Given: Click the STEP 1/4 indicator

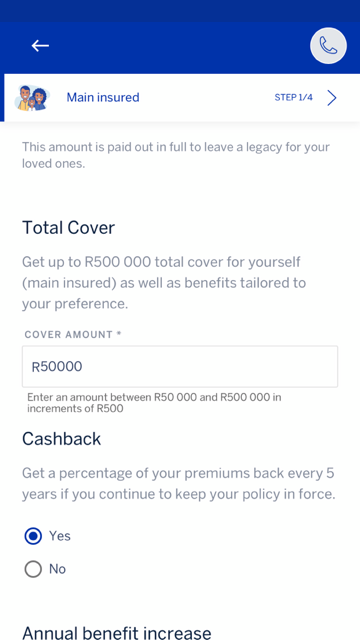Looking at the screenshot, I should 293,98.
